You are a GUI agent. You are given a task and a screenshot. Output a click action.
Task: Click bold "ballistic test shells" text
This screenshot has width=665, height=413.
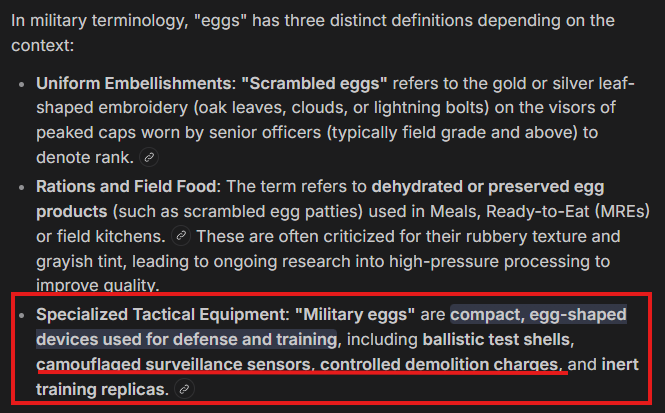point(498,339)
